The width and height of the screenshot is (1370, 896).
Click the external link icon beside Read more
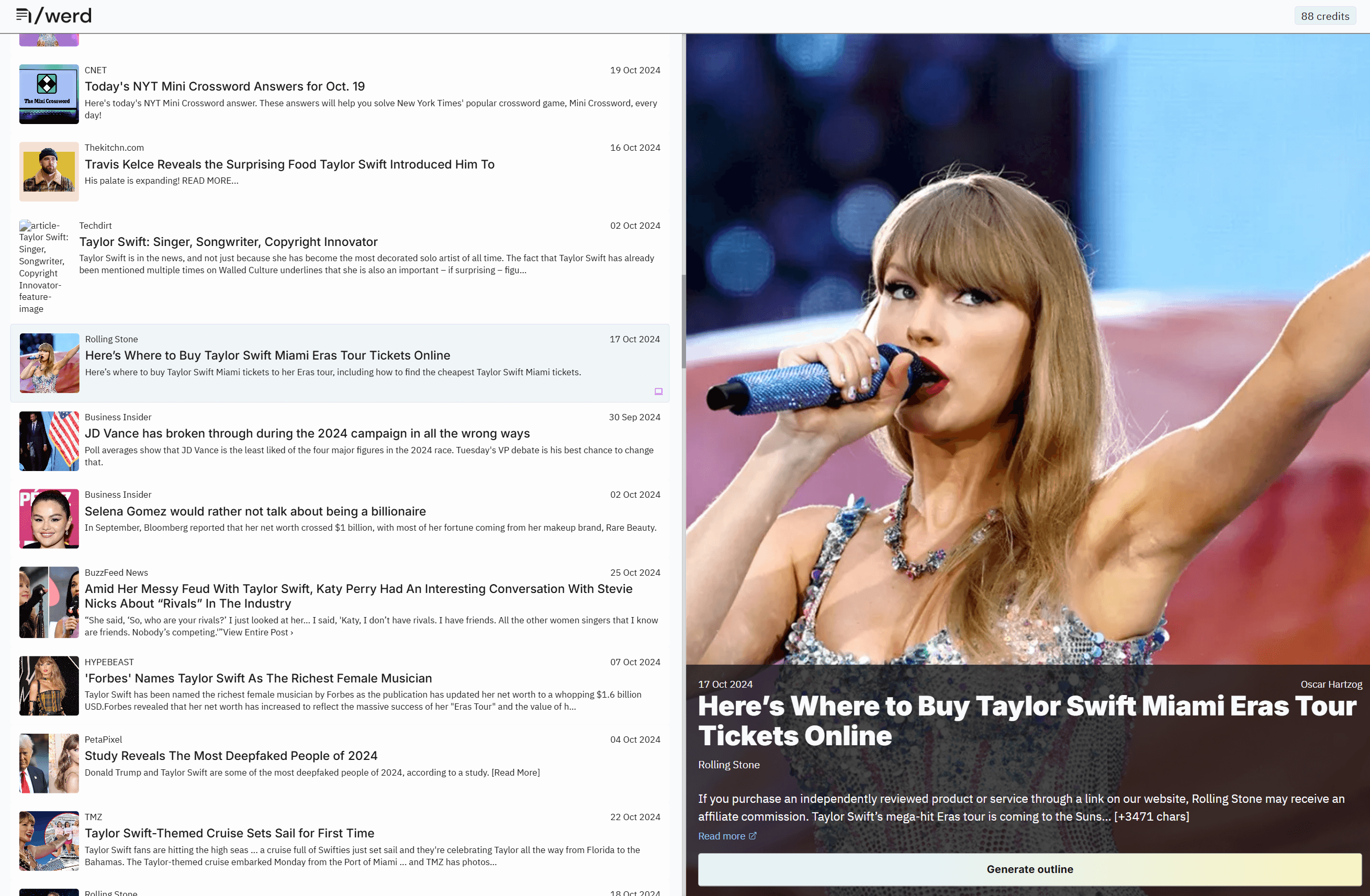(x=753, y=835)
